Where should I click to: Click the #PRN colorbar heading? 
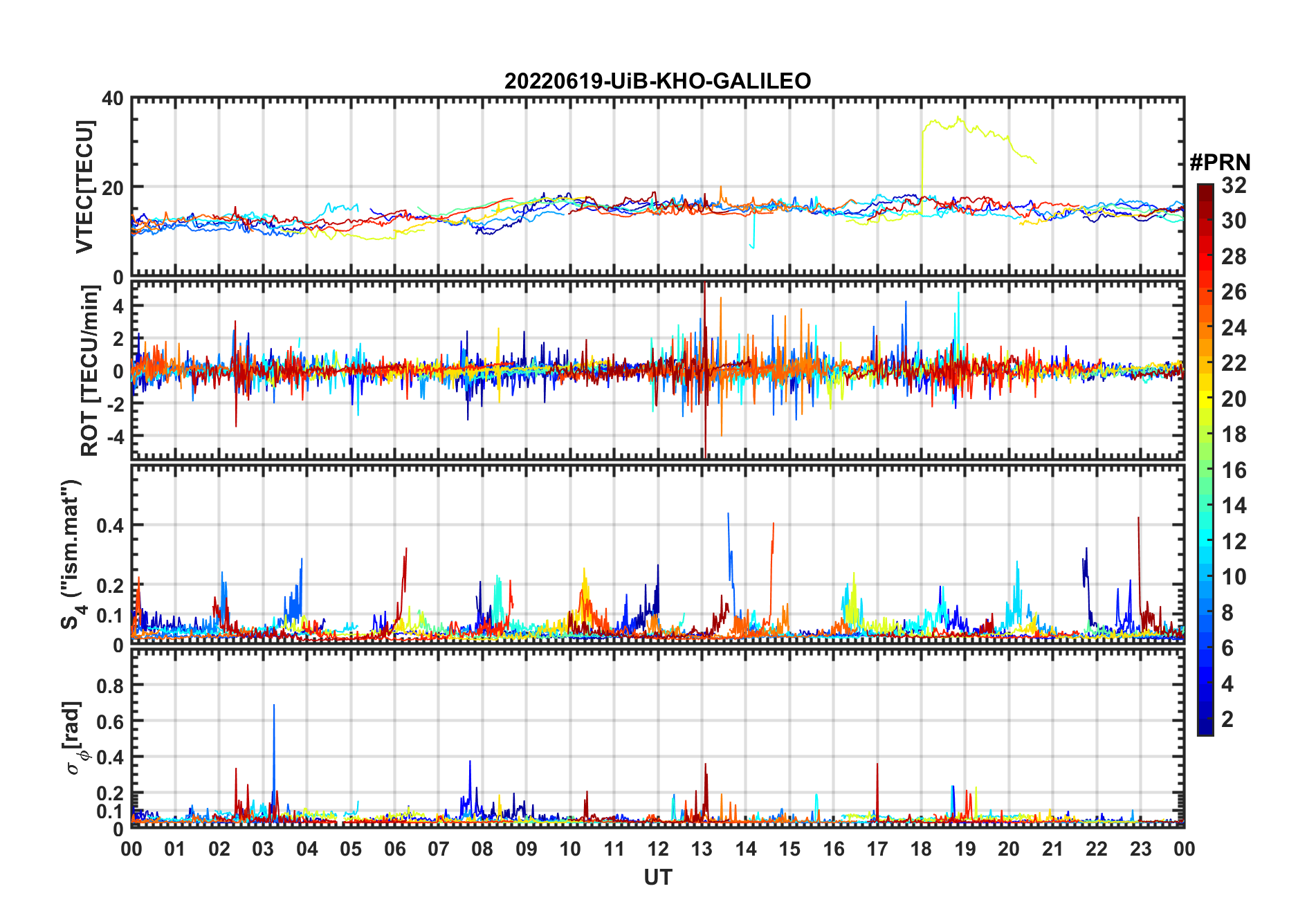[x=1220, y=163]
